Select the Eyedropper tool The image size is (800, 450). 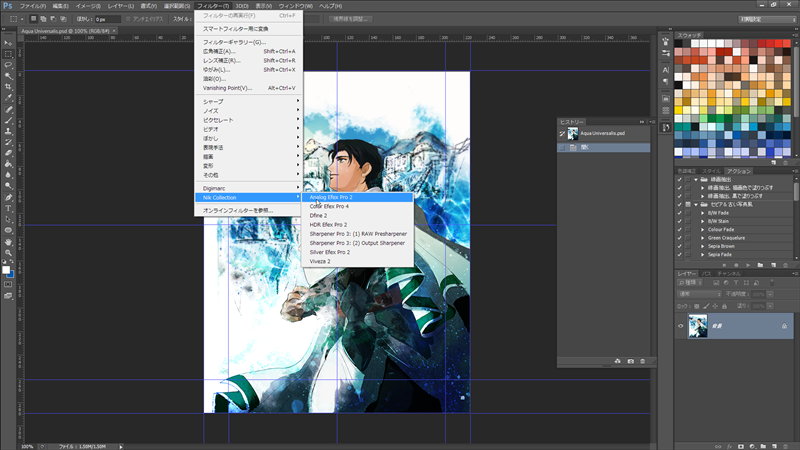click(8, 98)
